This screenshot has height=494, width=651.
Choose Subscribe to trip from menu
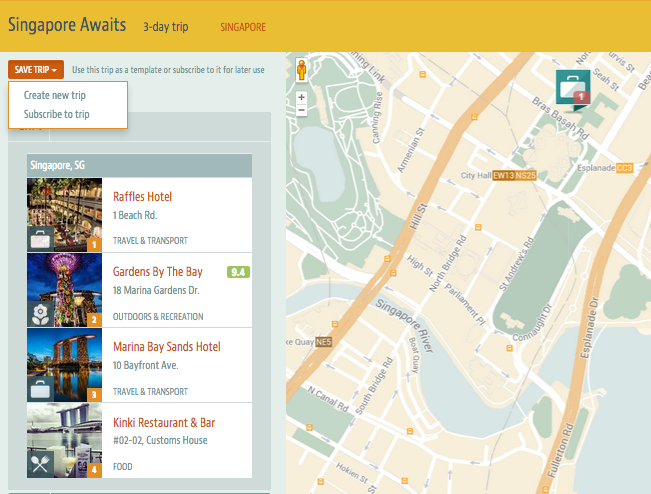click(56, 114)
